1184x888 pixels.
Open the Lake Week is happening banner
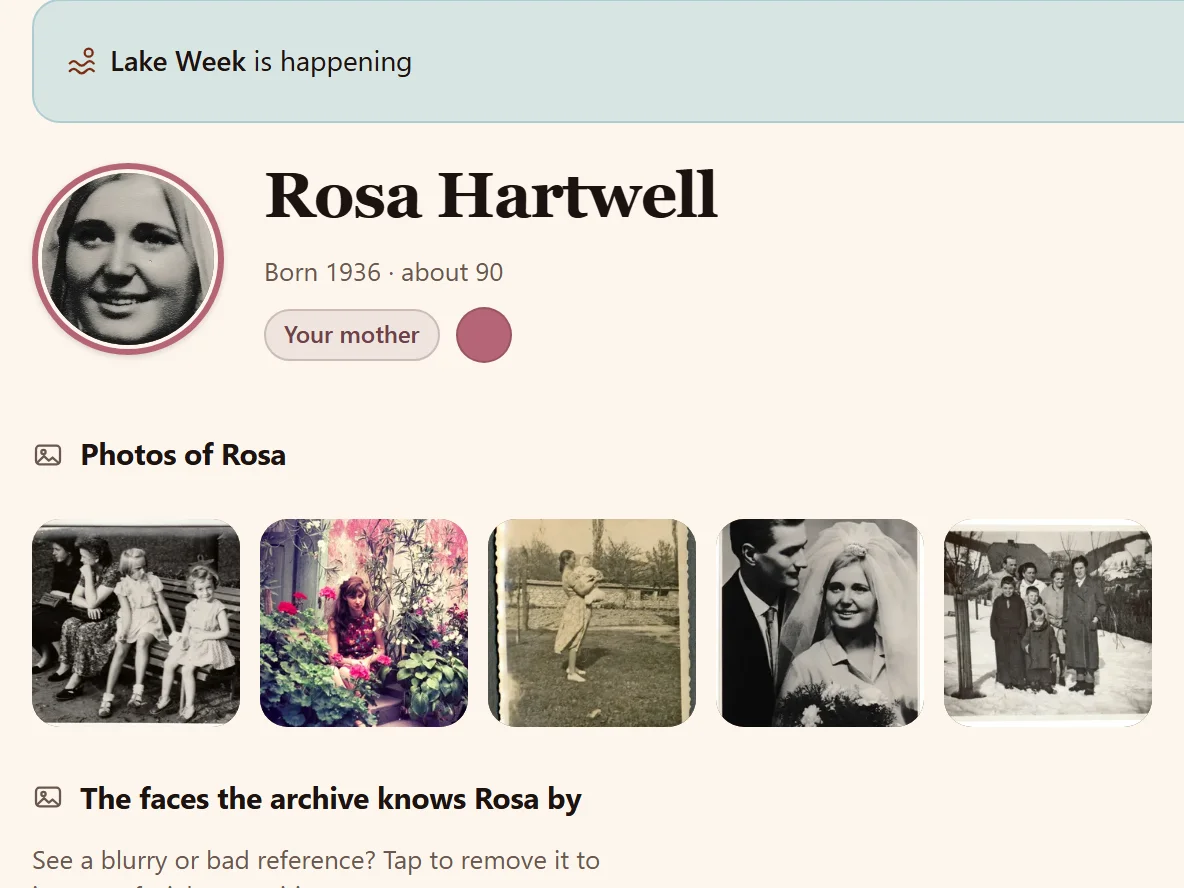tap(608, 61)
